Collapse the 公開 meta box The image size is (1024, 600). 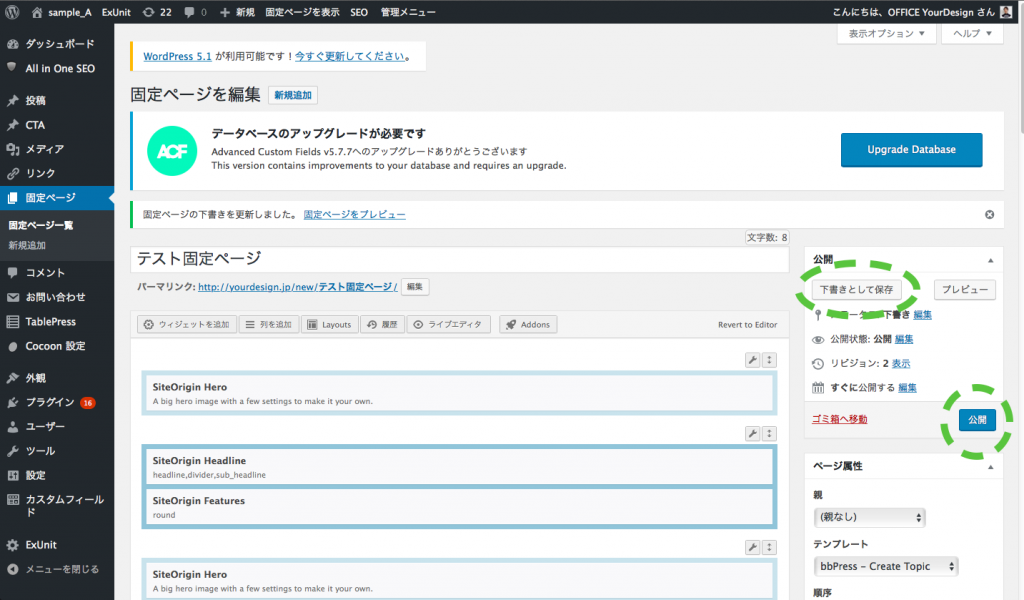pyautogui.click(x=990, y=259)
